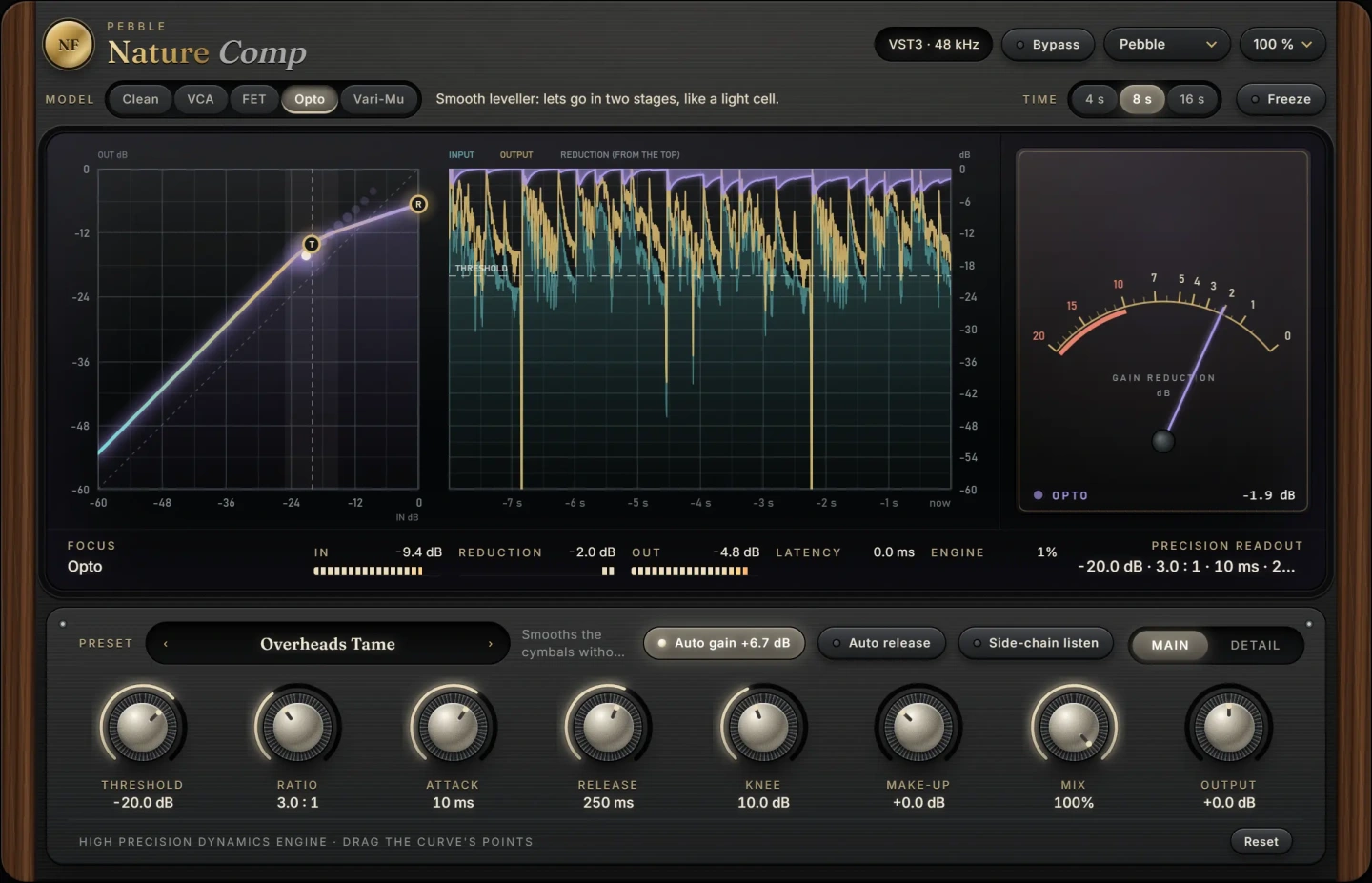Set time window to 16 s
This screenshot has width=1372, height=883.
point(1192,99)
